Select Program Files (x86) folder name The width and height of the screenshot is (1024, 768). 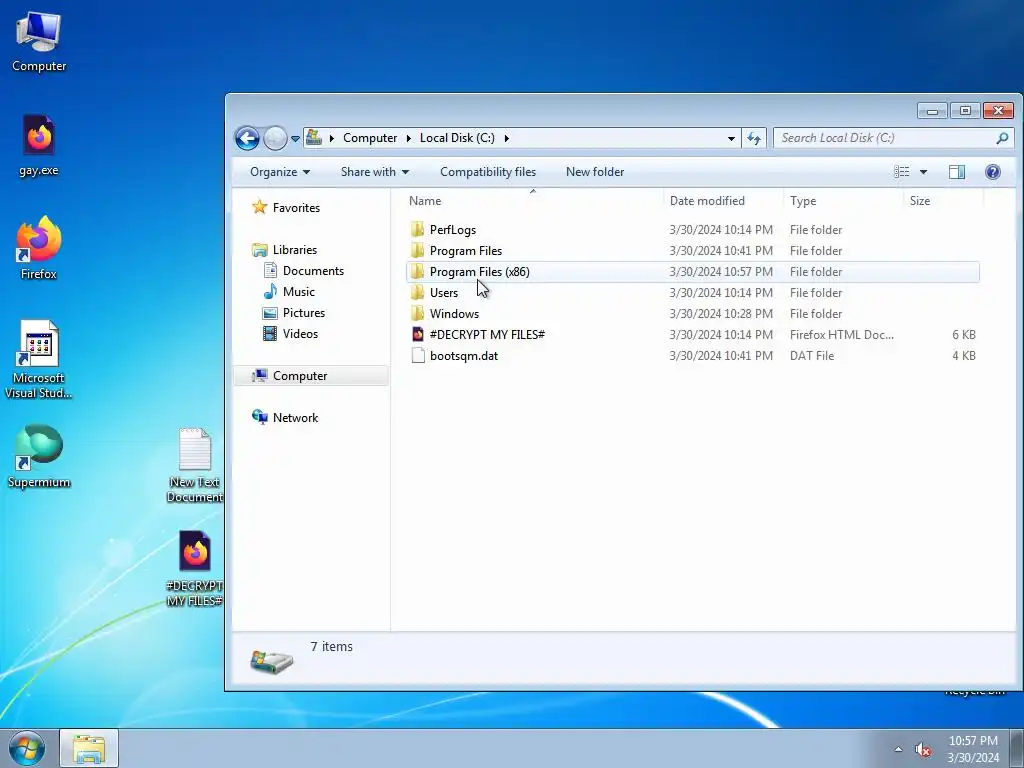(479, 272)
